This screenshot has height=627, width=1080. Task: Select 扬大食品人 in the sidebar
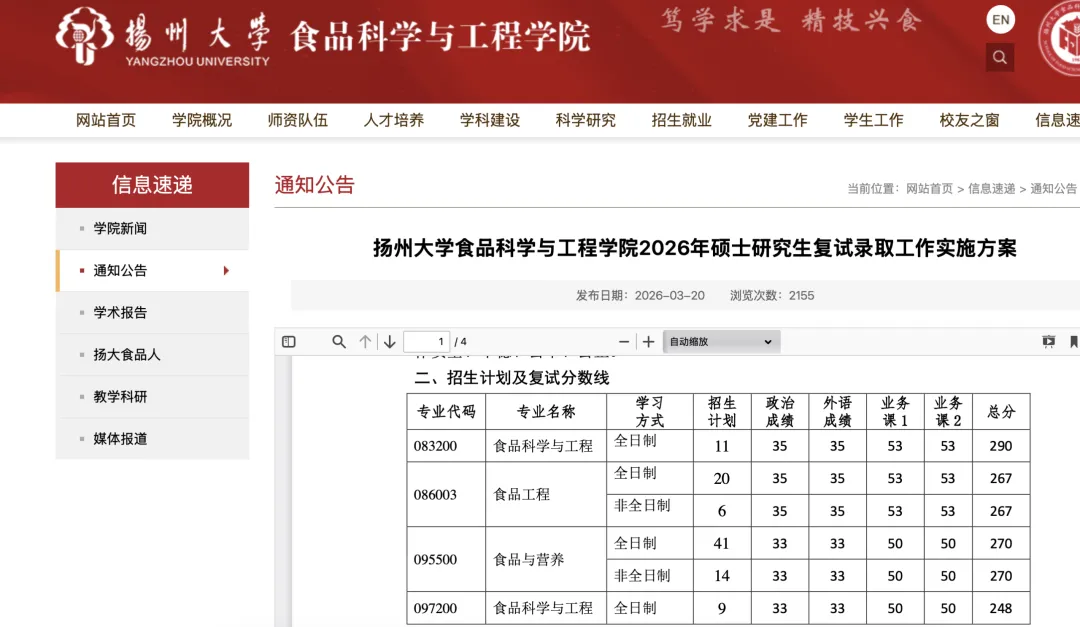point(152,355)
